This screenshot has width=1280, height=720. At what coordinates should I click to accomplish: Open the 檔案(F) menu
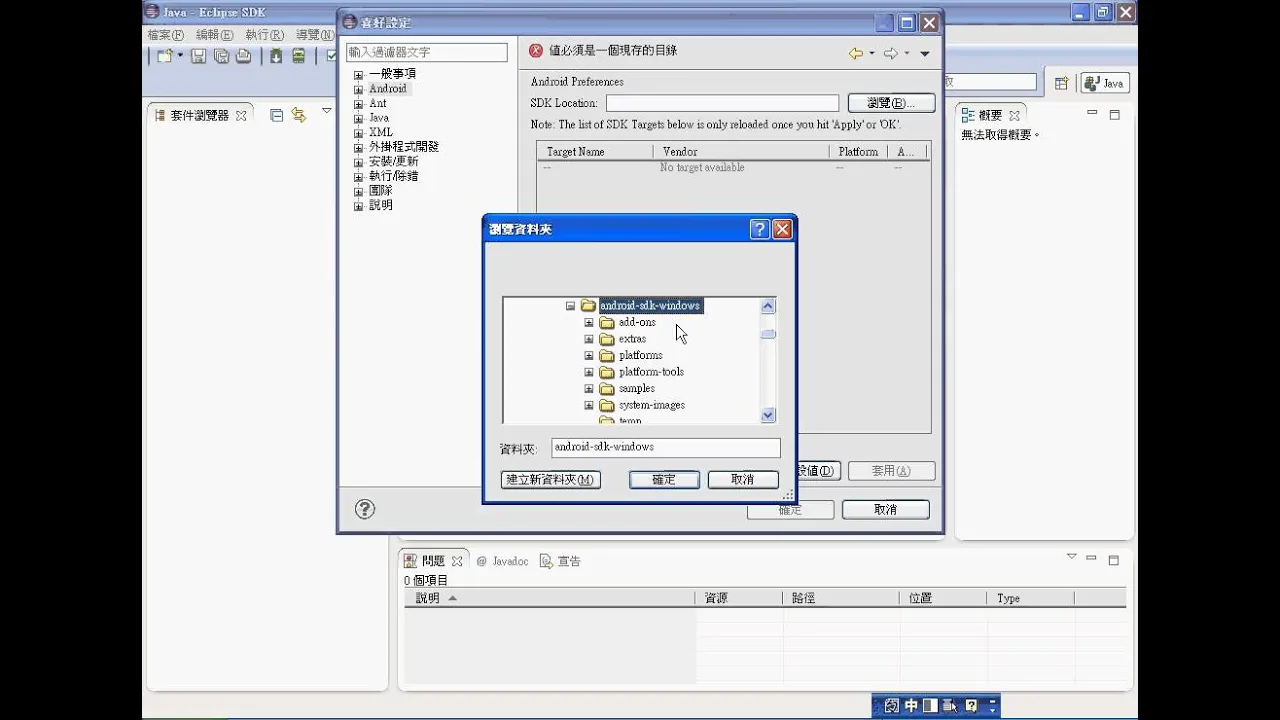165,35
